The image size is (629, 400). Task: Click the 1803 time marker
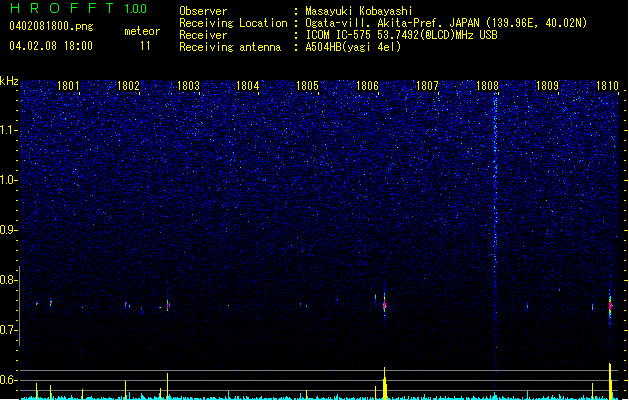pyautogui.click(x=188, y=86)
